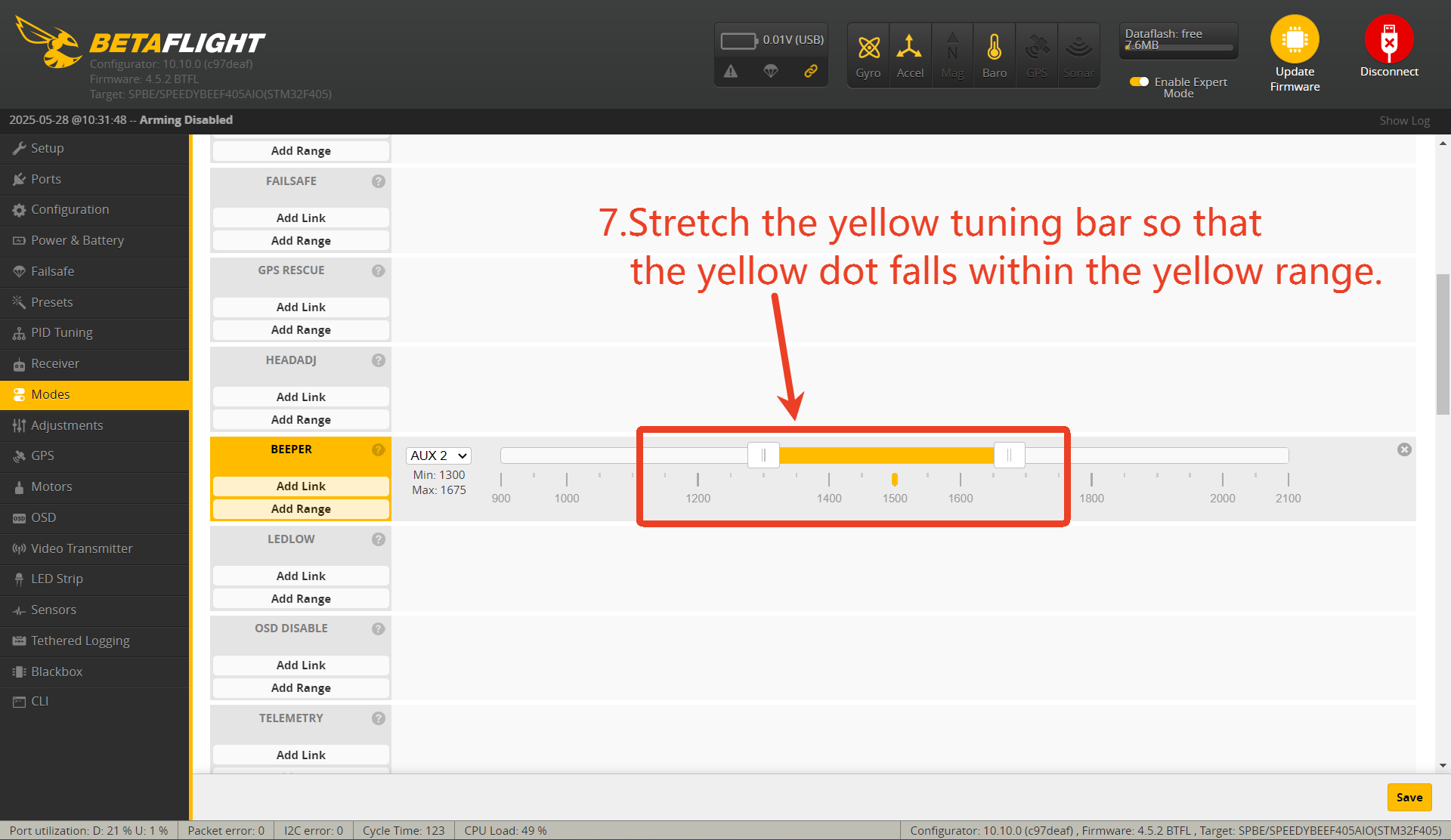Open the Adjustments tab

pos(94,426)
